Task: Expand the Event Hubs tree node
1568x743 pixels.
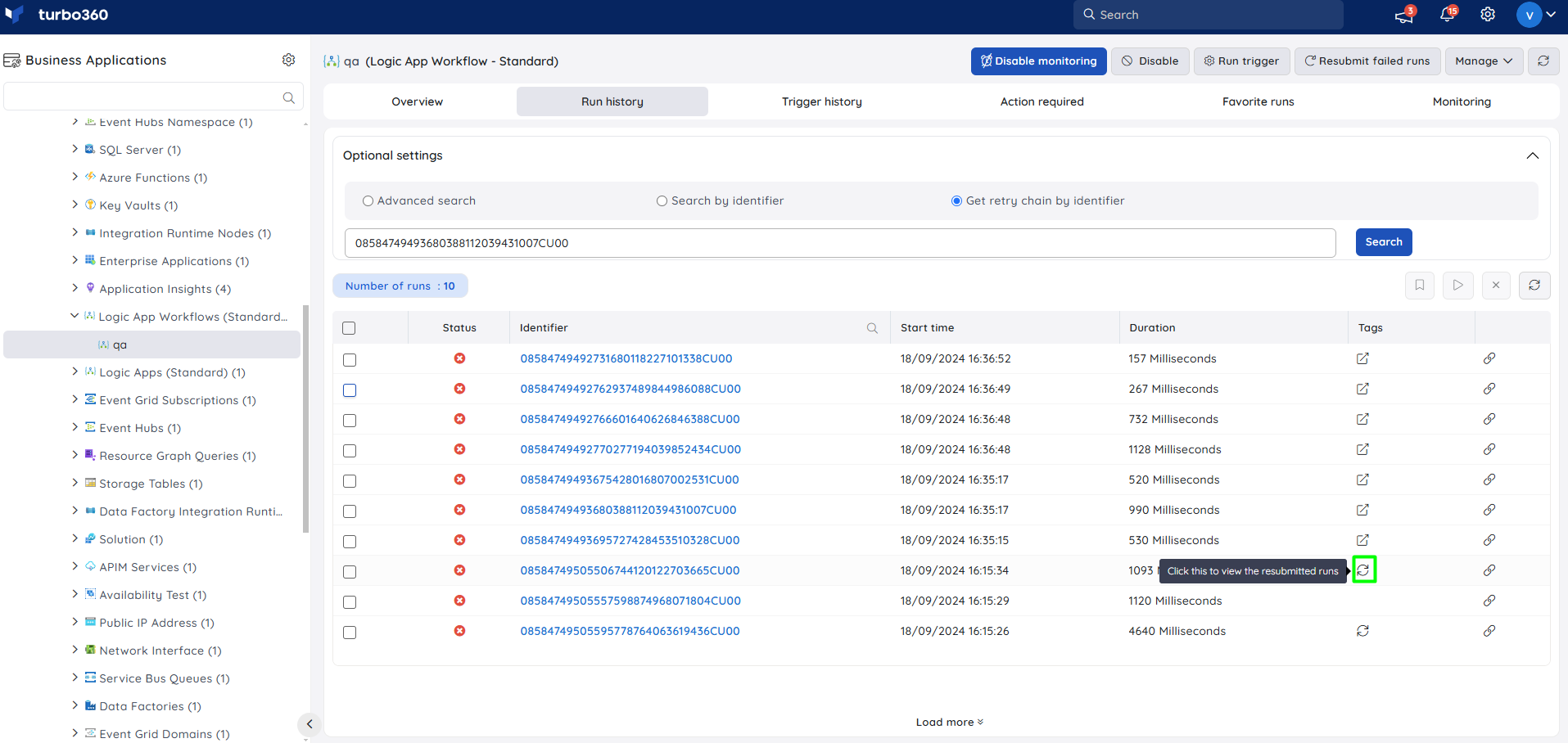Action: [x=75, y=427]
